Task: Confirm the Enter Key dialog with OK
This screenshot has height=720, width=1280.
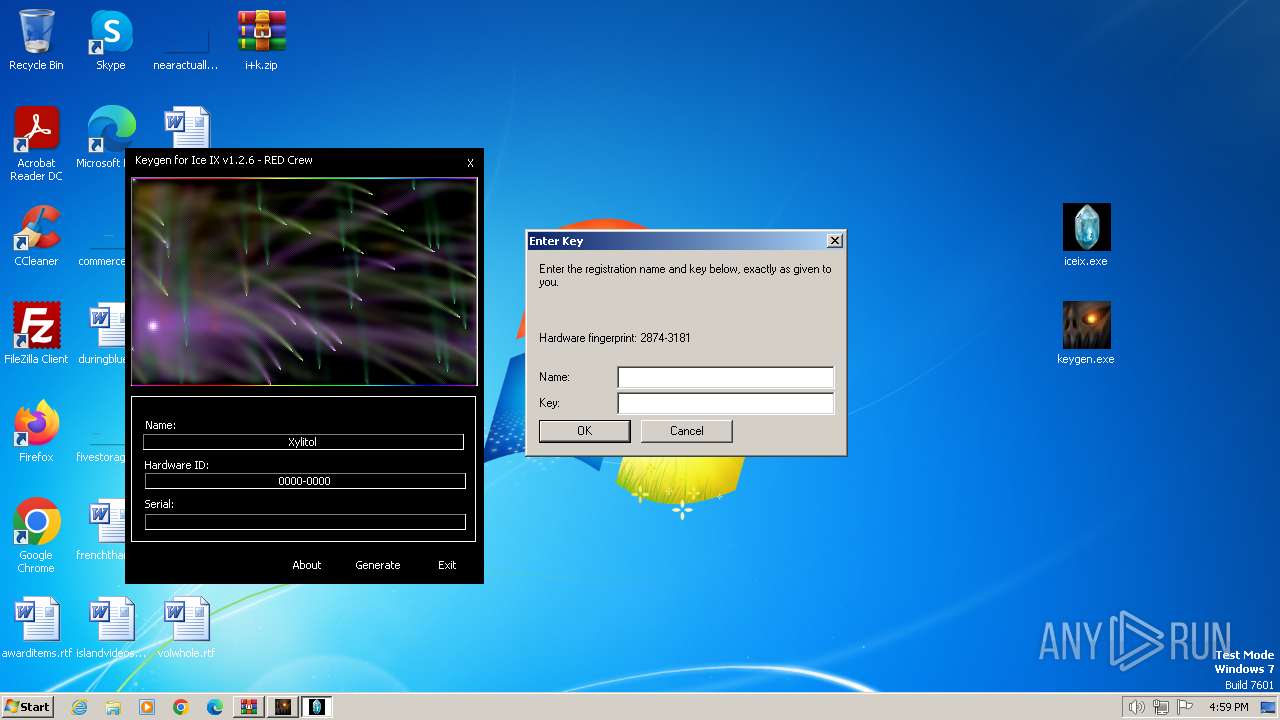Action: tap(585, 431)
